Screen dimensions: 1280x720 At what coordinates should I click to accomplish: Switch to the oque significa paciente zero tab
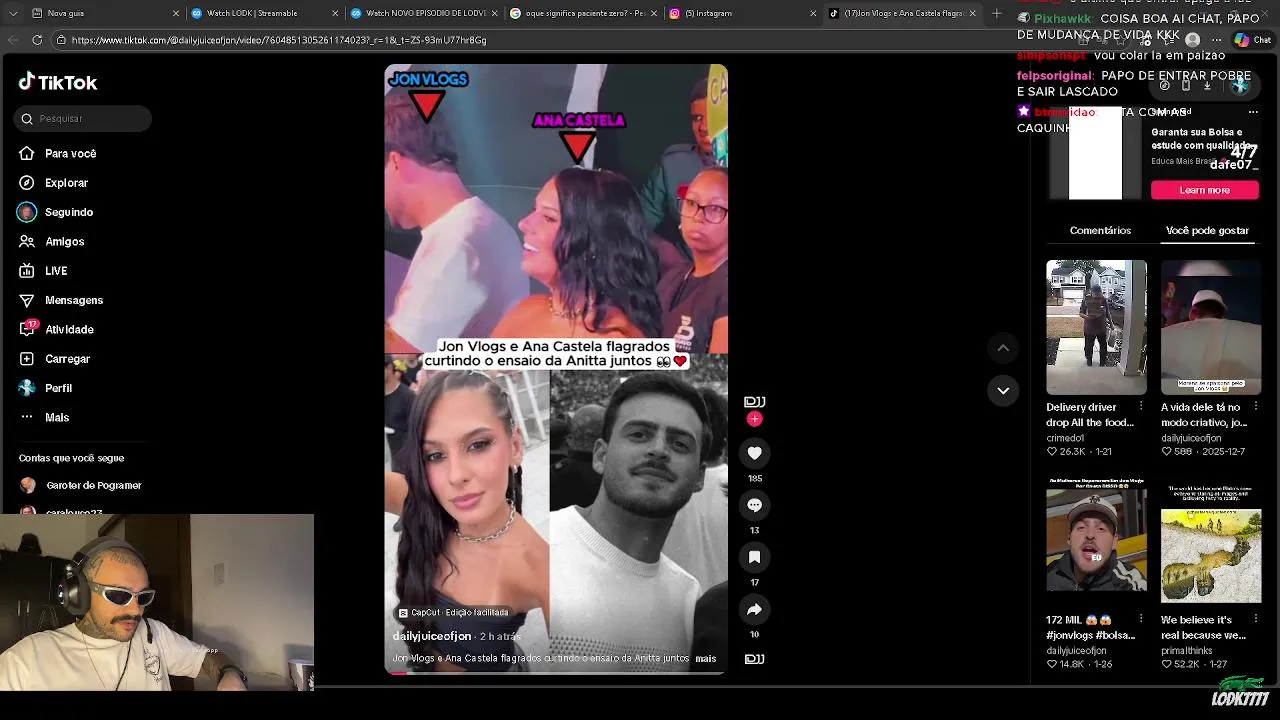click(584, 13)
